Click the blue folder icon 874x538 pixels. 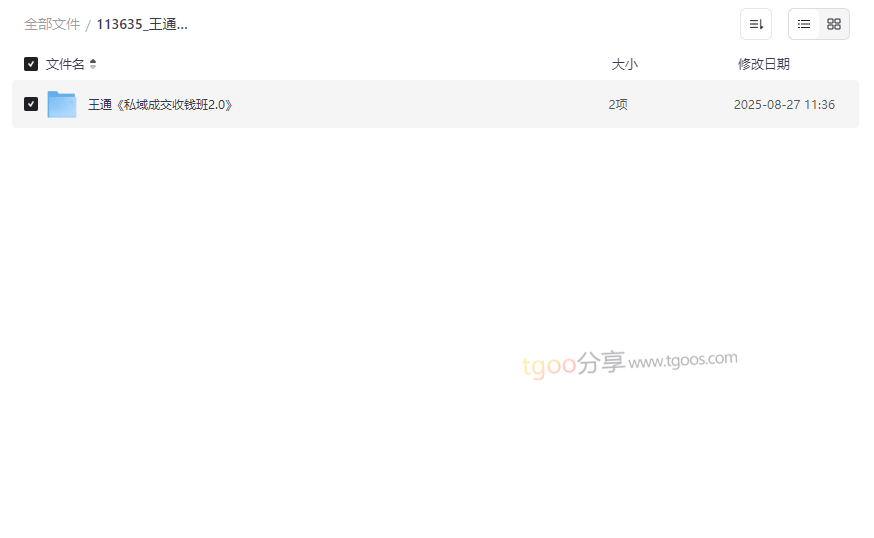tap(62, 104)
